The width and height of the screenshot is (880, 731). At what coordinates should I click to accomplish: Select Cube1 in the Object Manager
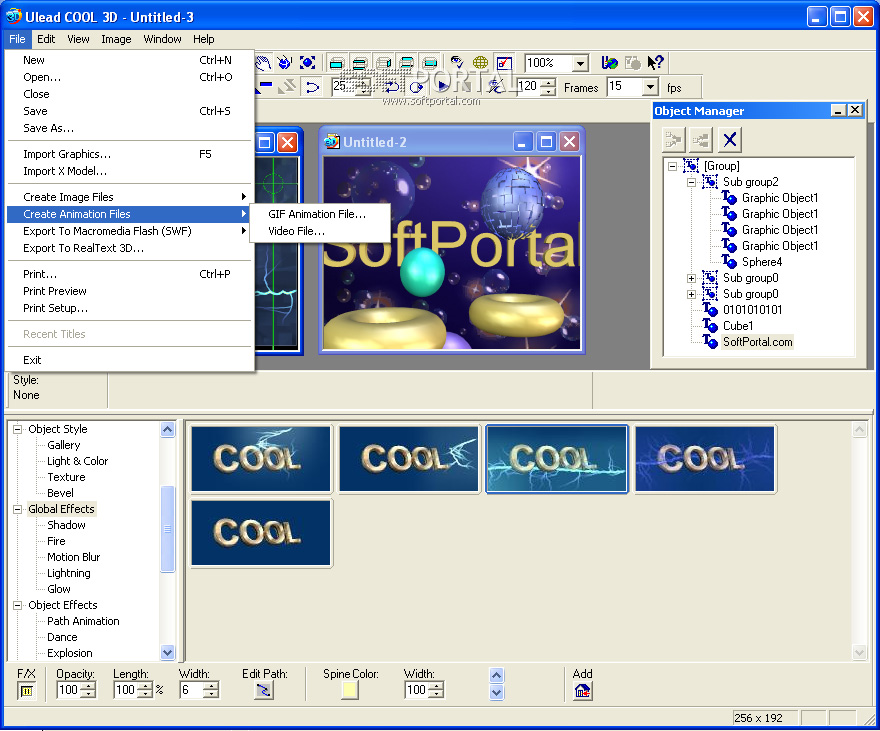738,326
